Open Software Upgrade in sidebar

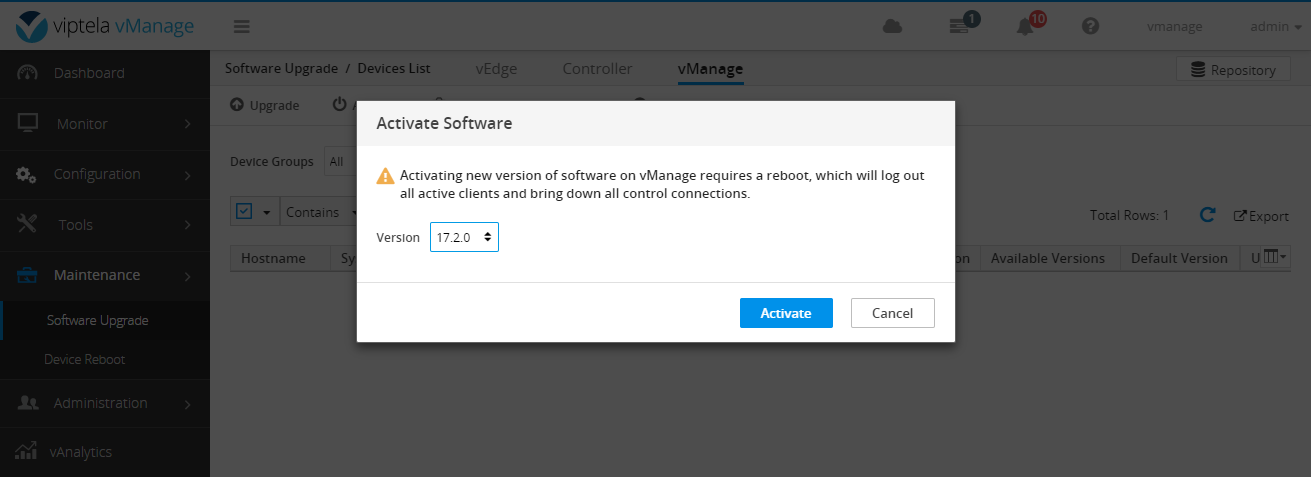[97, 321]
